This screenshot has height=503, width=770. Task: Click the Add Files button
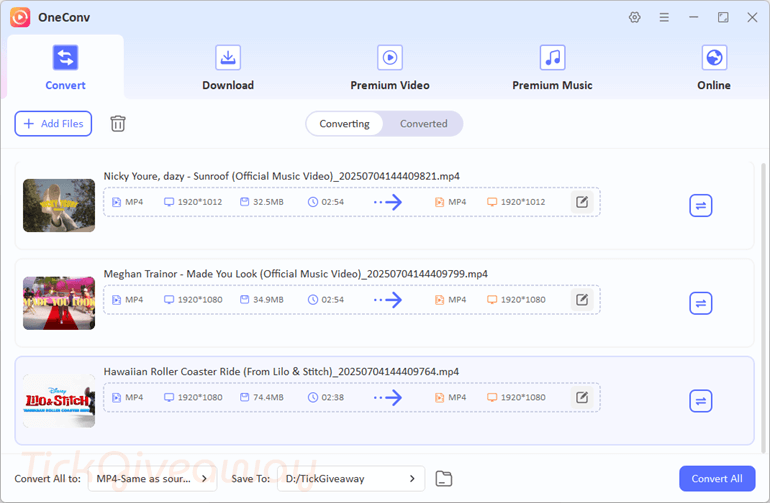click(53, 124)
